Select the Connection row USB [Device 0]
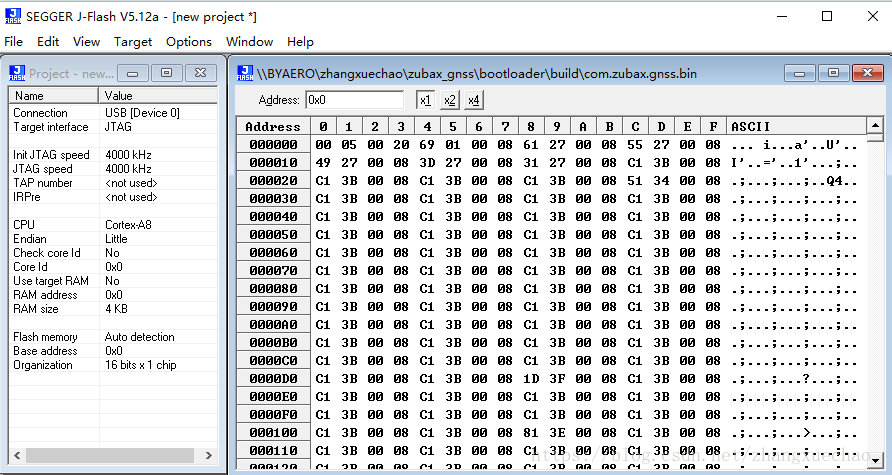 tap(113, 113)
